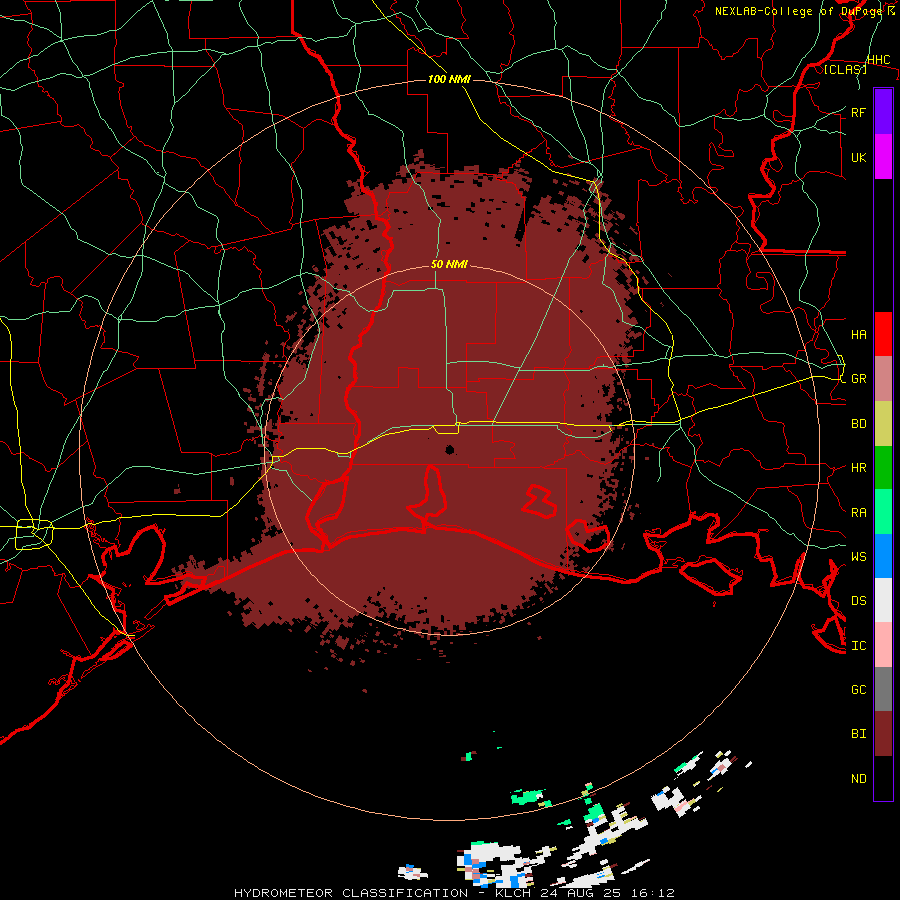Click the black radar site dot at map center
Viewport: 900px width, 900px height.
pyautogui.click(x=449, y=449)
